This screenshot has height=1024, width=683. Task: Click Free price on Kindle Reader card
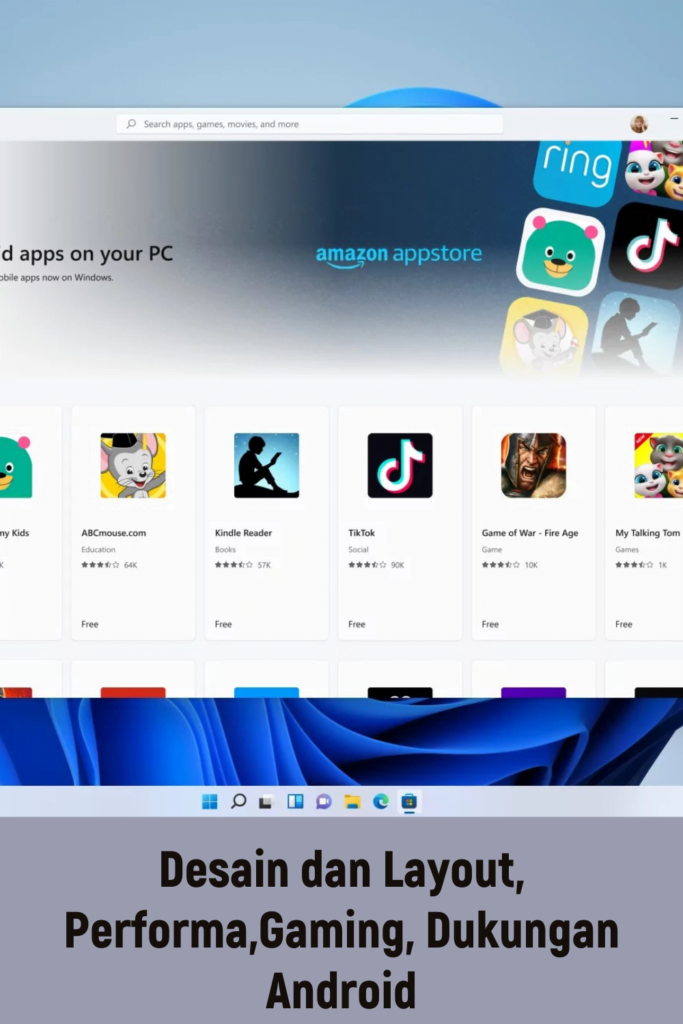click(223, 624)
